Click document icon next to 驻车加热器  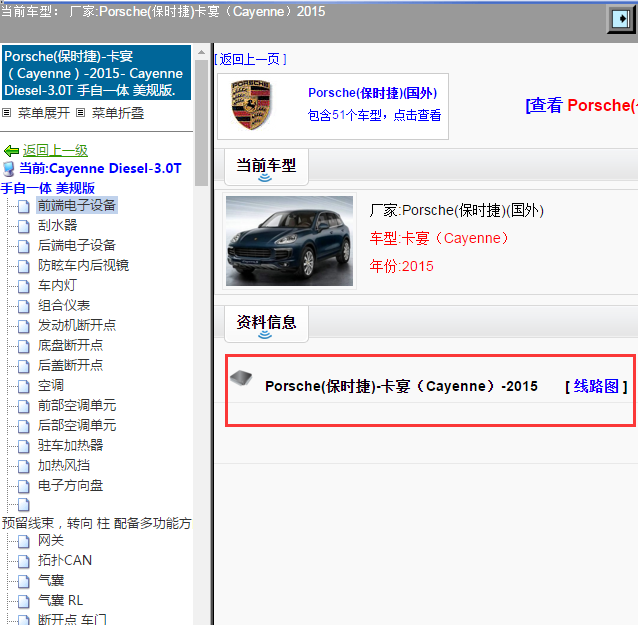pyautogui.click(x=24, y=446)
